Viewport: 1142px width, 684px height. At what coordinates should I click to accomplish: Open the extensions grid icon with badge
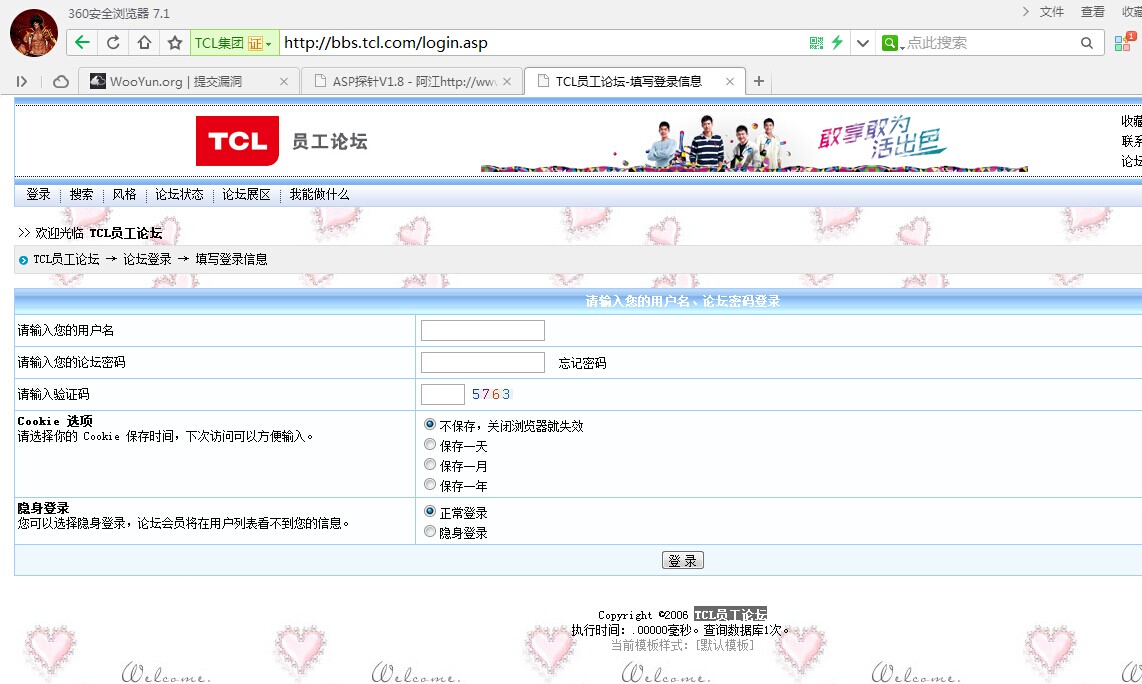click(1124, 42)
